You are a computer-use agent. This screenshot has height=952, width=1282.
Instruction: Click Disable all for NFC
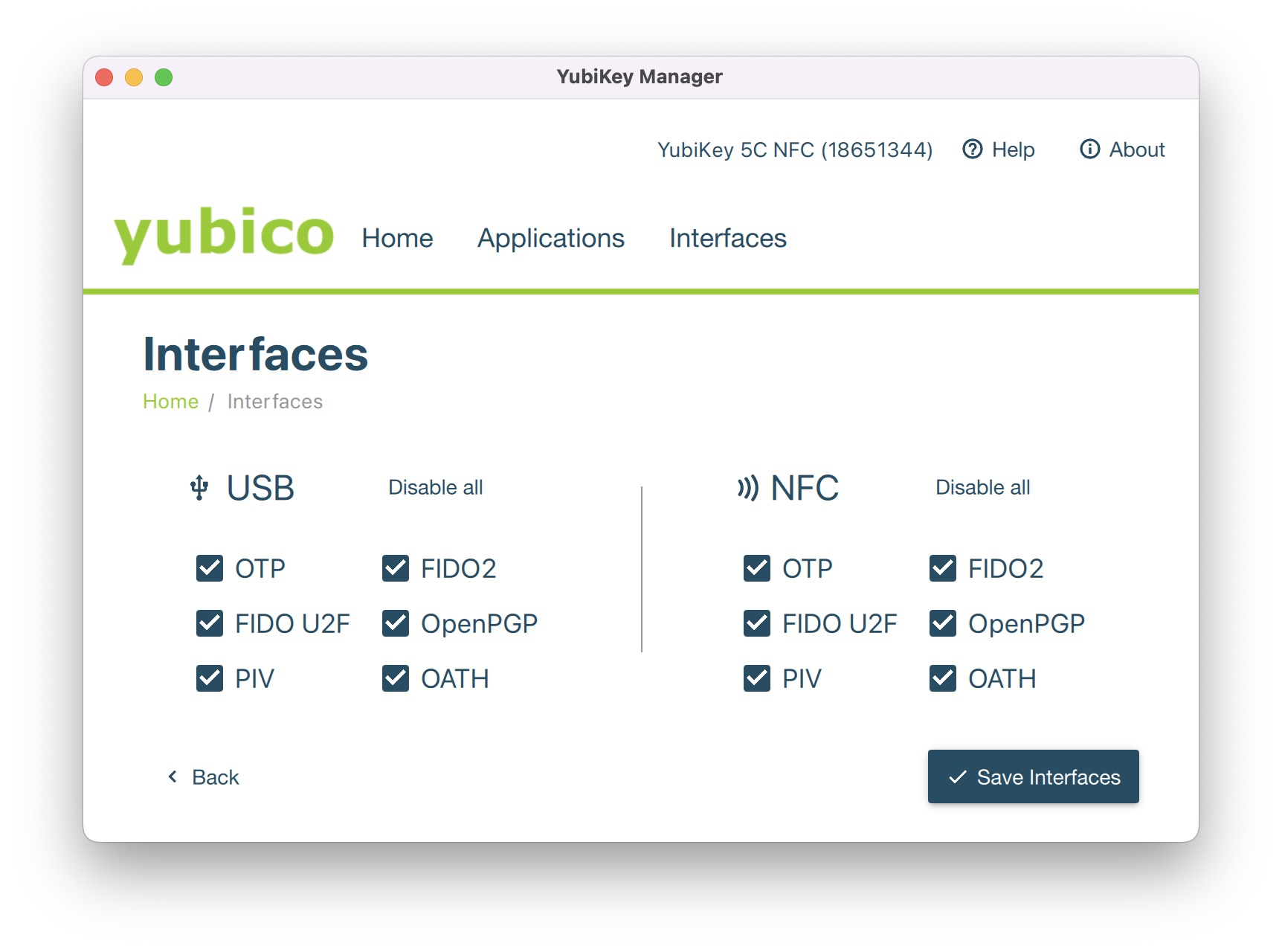(x=983, y=487)
